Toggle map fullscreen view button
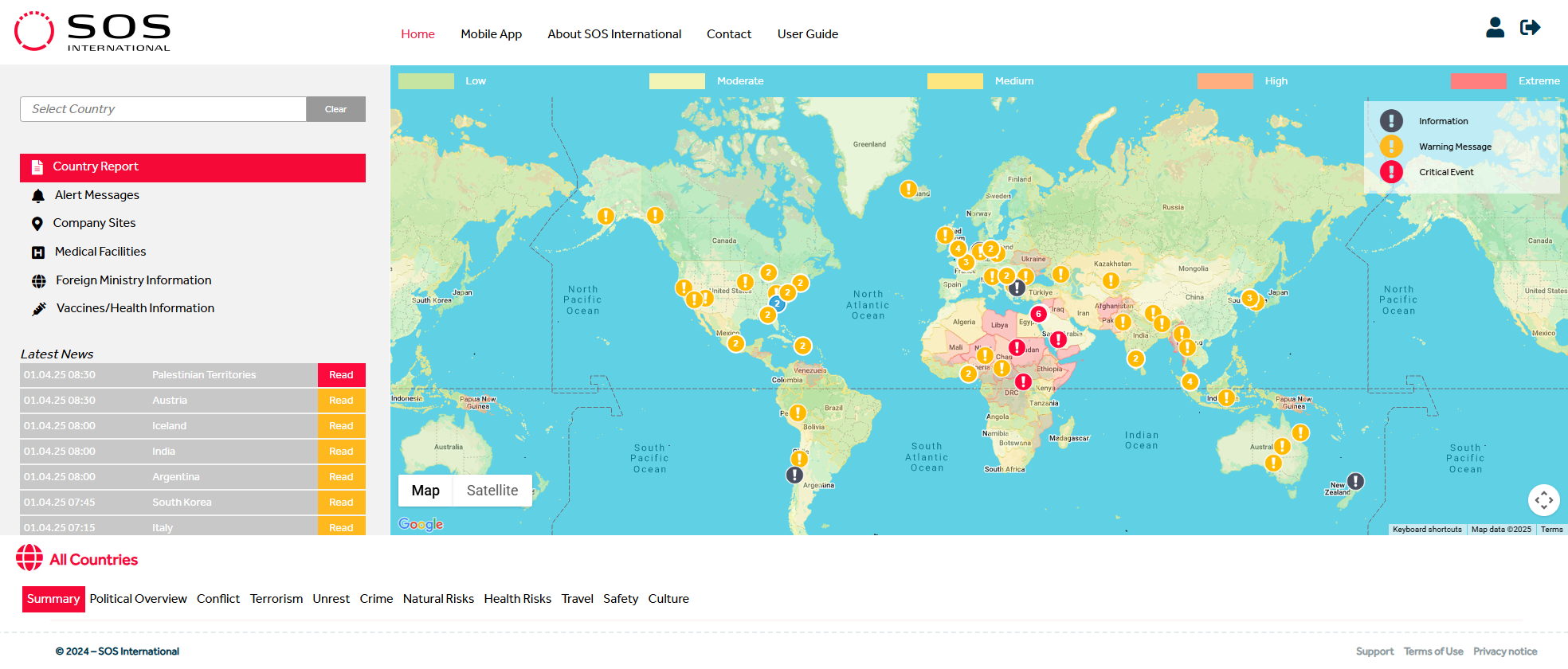Image resolution: width=1568 pixels, height=669 pixels. (1543, 500)
